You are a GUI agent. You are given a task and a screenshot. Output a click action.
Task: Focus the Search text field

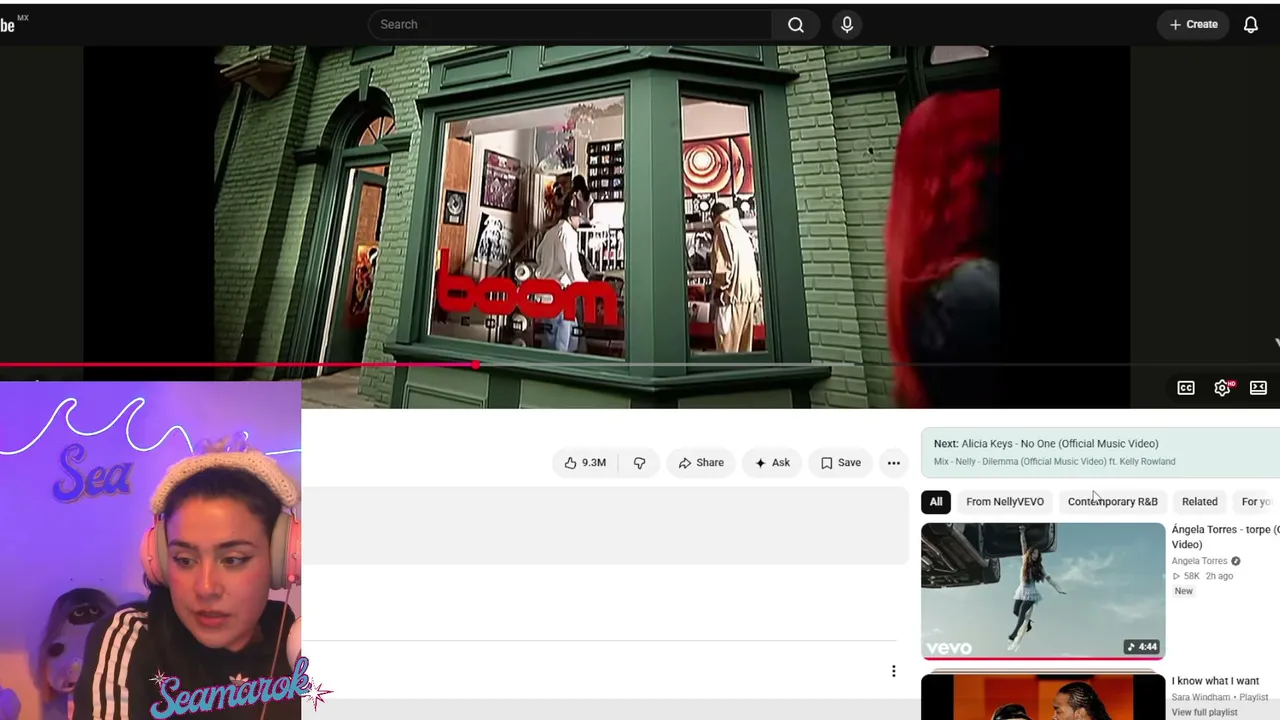coord(570,25)
